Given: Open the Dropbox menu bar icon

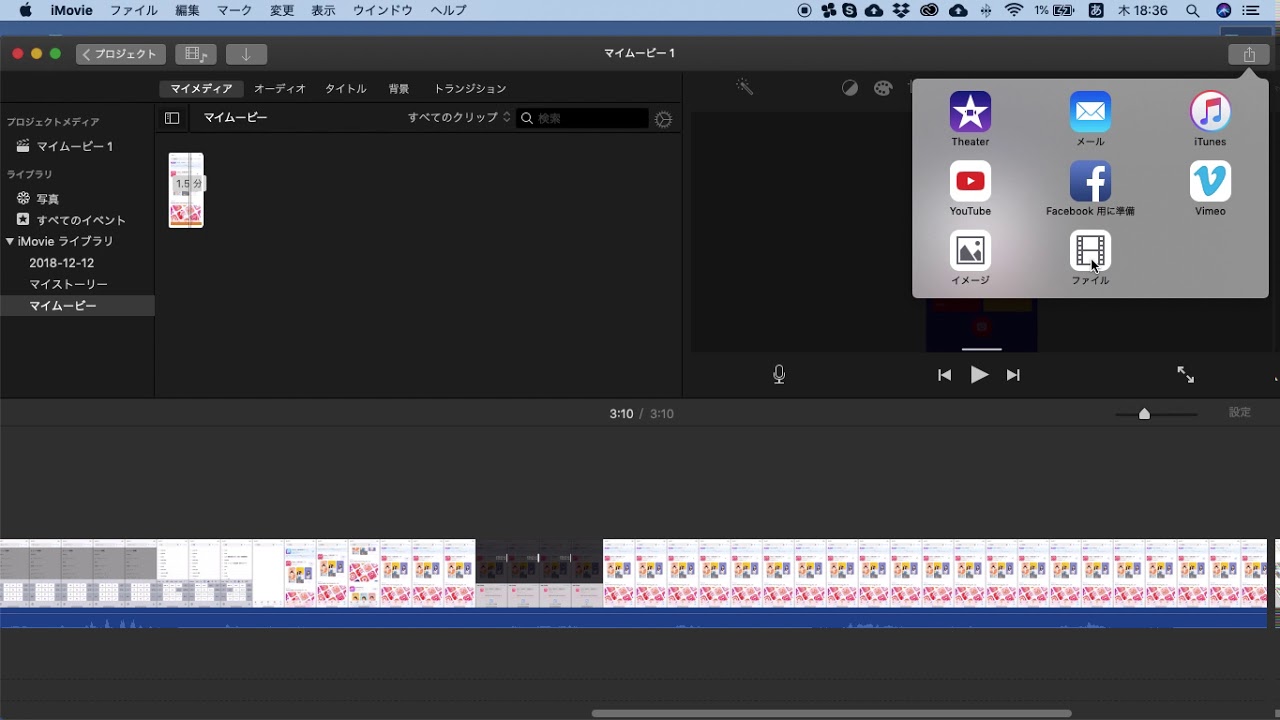Looking at the screenshot, I should point(901,10).
